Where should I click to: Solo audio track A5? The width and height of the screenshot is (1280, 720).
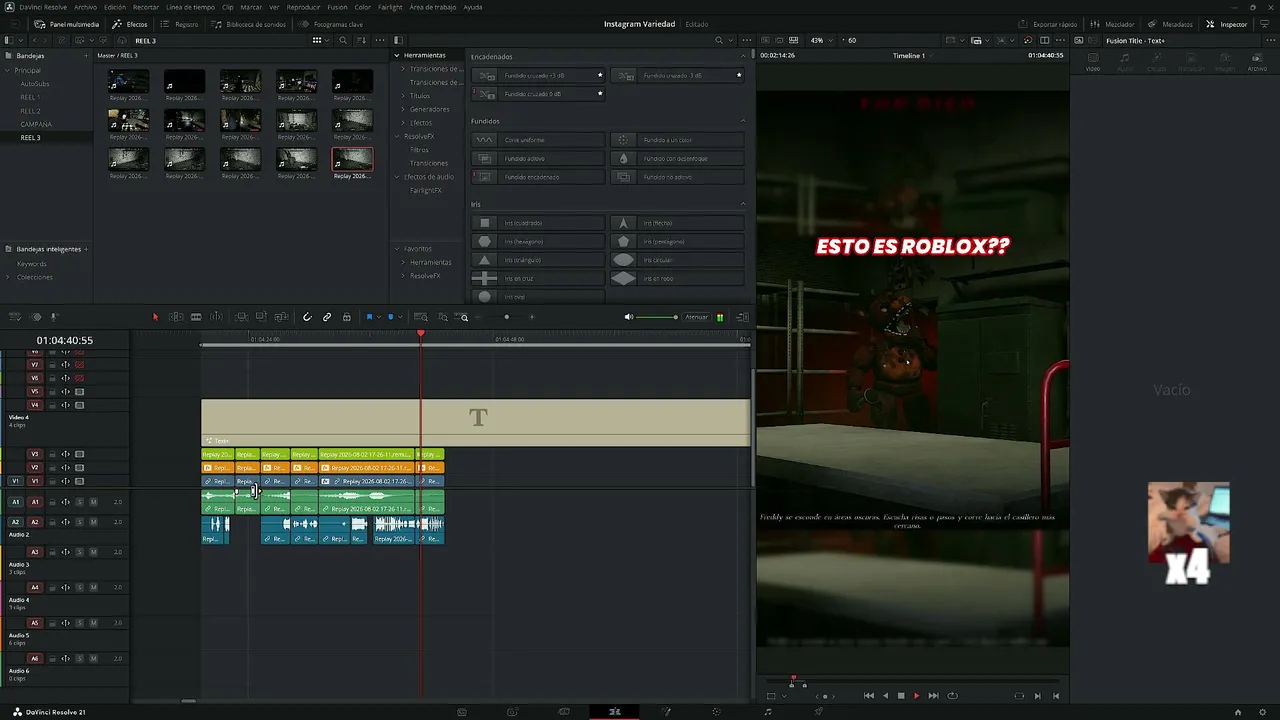[x=80, y=623]
